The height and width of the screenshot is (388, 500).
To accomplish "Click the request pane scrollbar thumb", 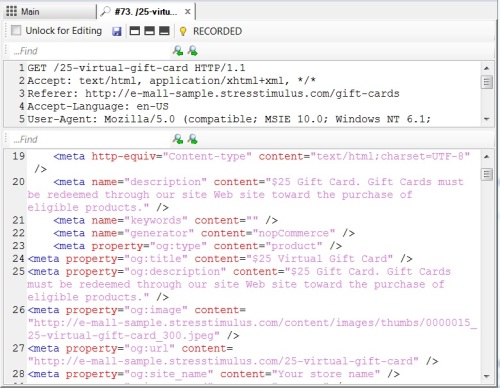I will coord(487,82).
